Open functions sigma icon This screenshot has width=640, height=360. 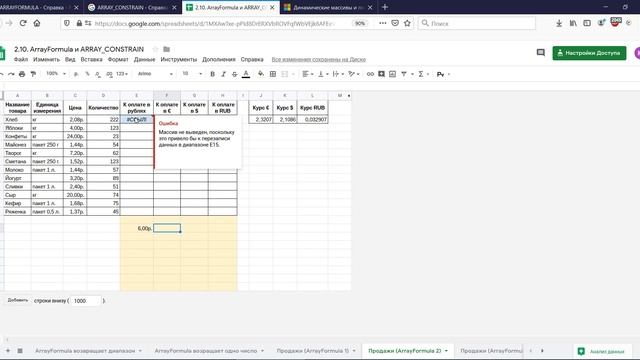pyautogui.click(x=420, y=74)
